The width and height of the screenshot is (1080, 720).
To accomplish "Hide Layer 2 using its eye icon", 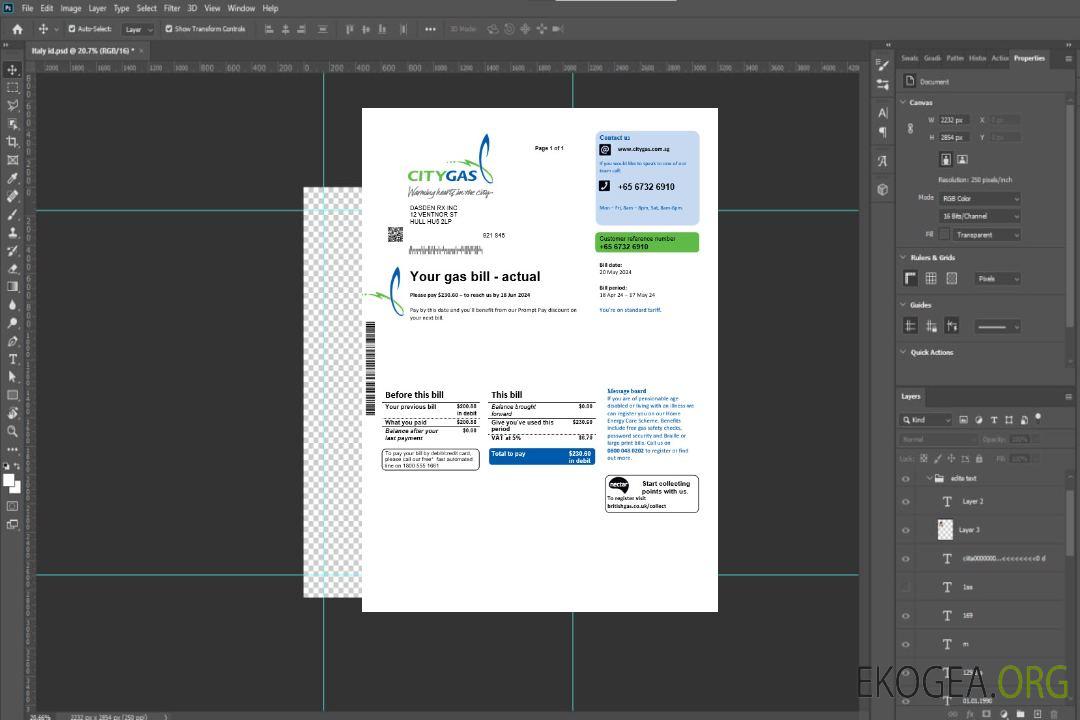I will [906, 502].
